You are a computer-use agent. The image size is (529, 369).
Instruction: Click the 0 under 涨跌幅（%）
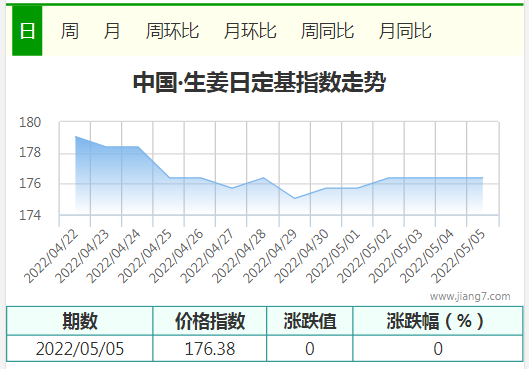point(438,348)
